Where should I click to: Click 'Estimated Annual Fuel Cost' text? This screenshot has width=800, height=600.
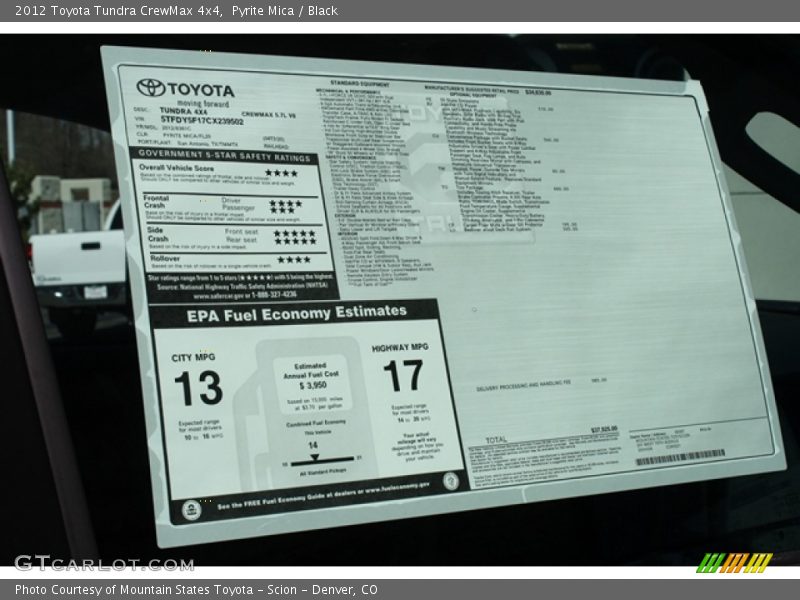(311, 370)
